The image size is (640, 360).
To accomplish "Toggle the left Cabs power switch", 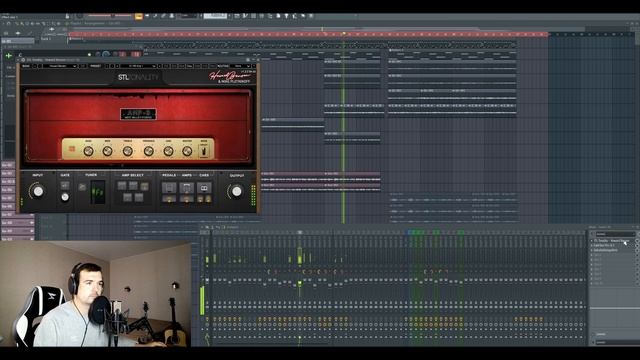I will (200, 199).
